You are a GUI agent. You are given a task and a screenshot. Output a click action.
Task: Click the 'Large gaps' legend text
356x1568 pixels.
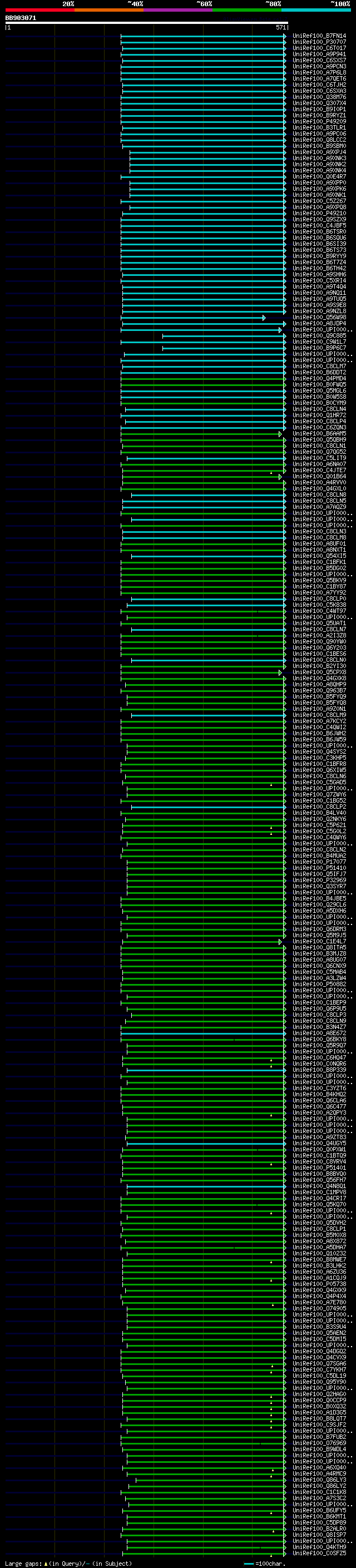tap(23, 1563)
